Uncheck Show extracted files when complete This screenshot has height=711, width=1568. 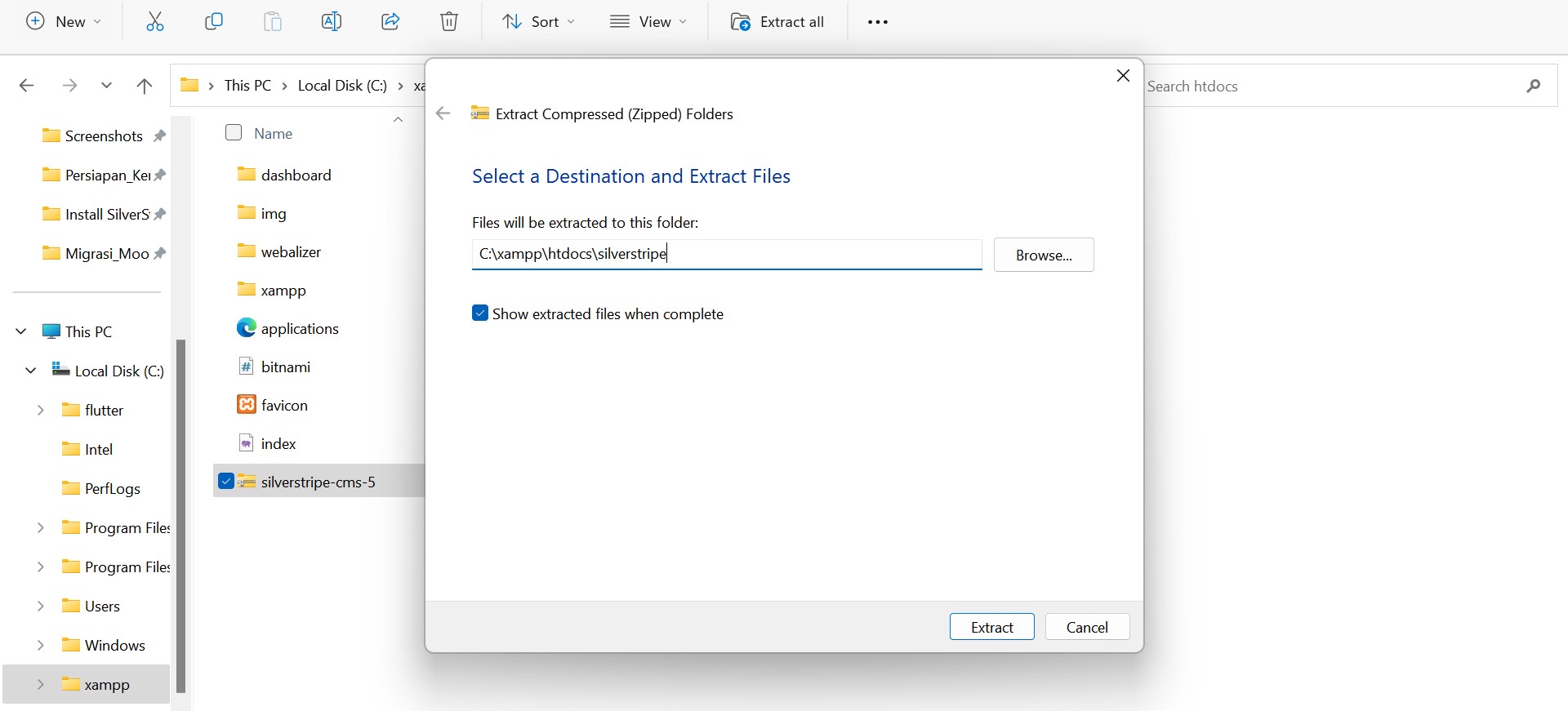click(480, 313)
